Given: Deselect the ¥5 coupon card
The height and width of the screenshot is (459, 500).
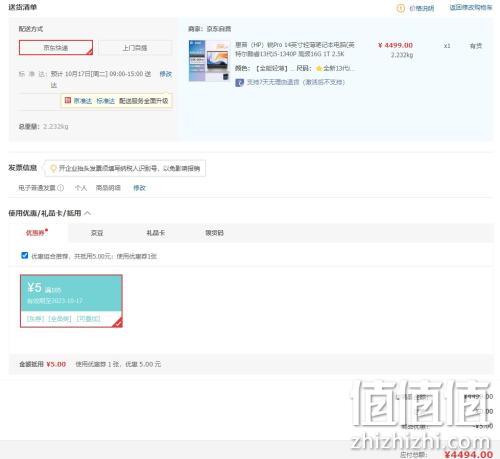Looking at the screenshot, I should pyautogui.click(x=71, y=301).
